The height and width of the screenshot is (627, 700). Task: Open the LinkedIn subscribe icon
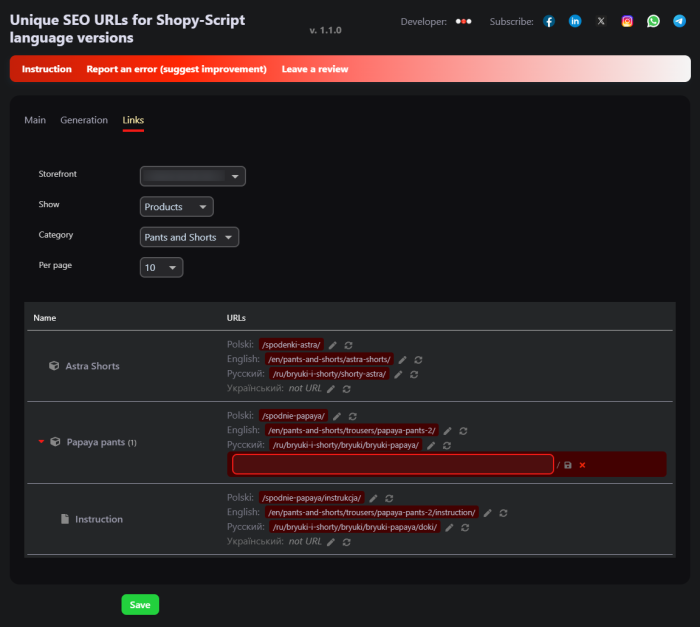[x=575, y=21]
